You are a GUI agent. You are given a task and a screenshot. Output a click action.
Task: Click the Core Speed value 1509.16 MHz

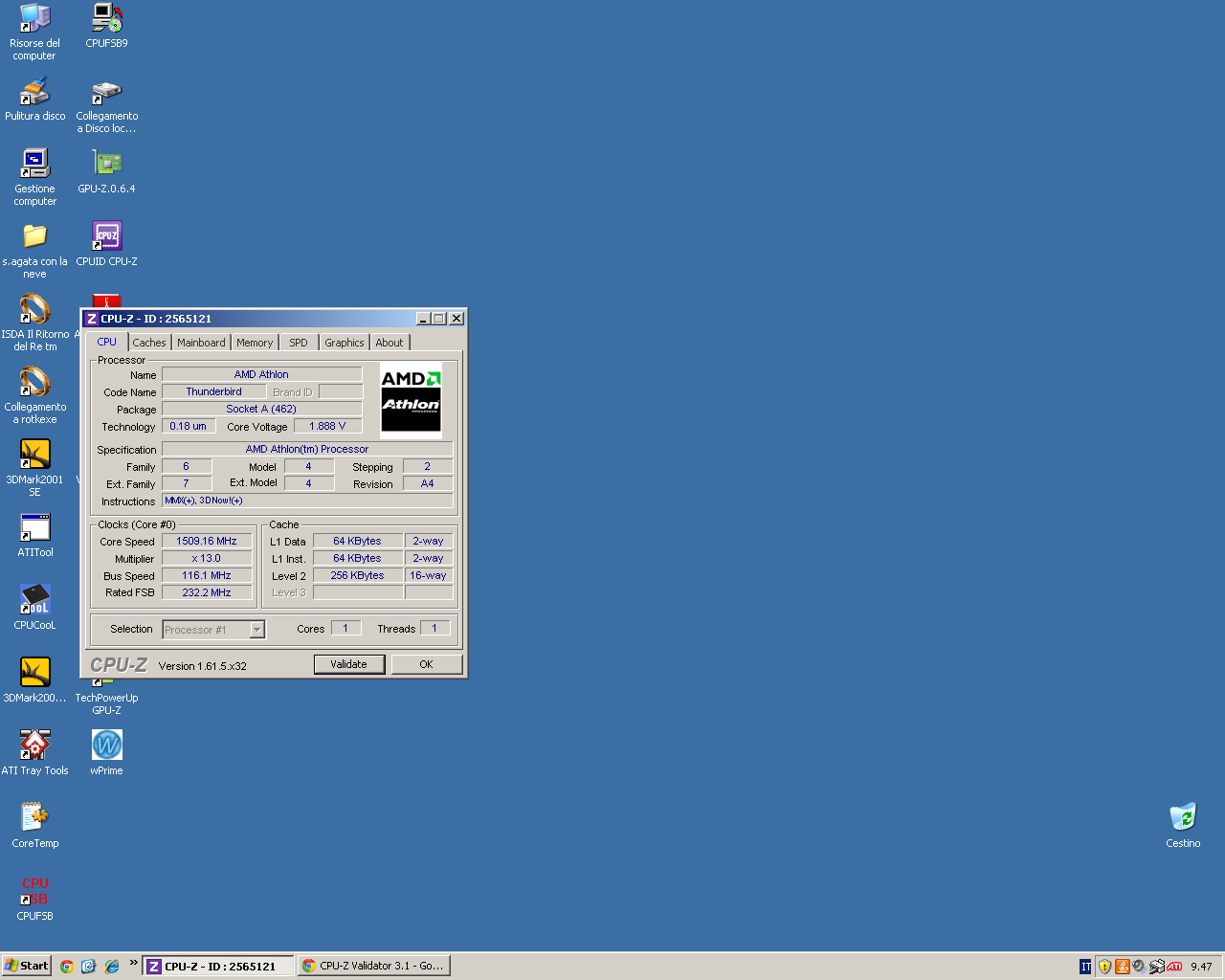[207, 542]
